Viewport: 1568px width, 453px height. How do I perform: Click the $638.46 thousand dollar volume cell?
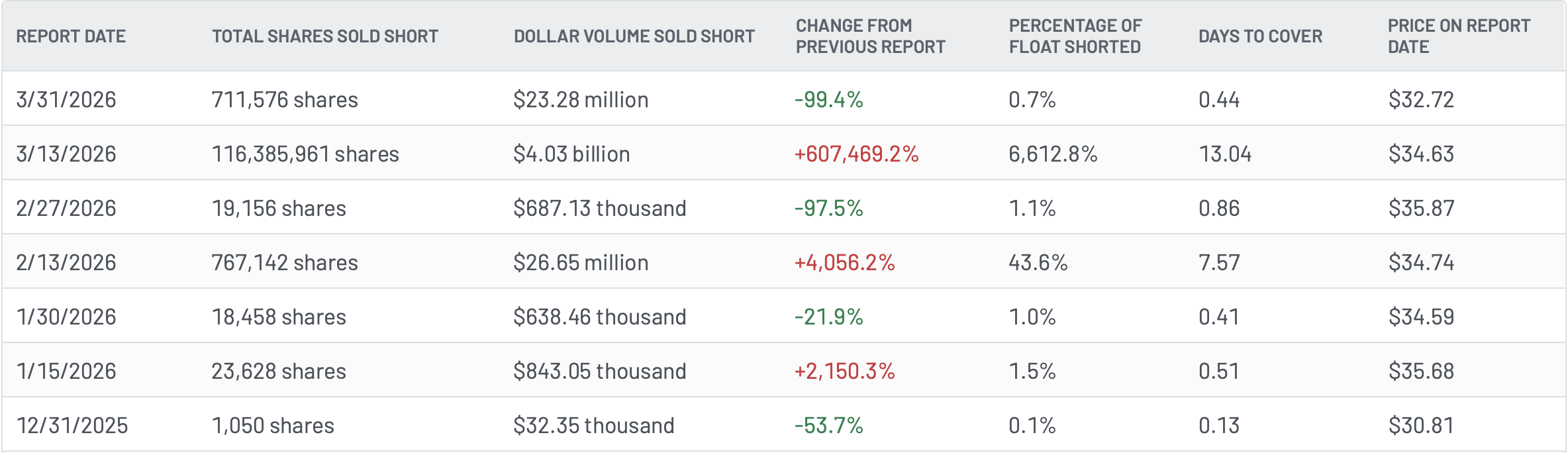[x=599, y=317]
